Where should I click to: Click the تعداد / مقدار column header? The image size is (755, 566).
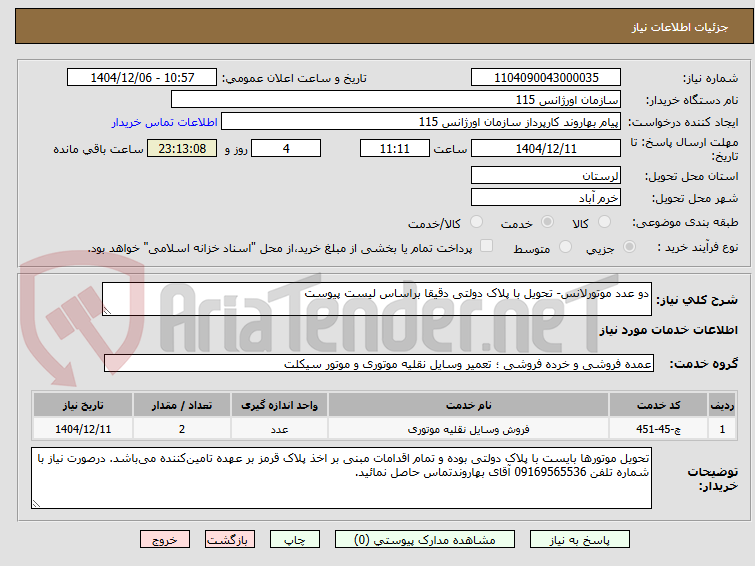tap(182, 405)
